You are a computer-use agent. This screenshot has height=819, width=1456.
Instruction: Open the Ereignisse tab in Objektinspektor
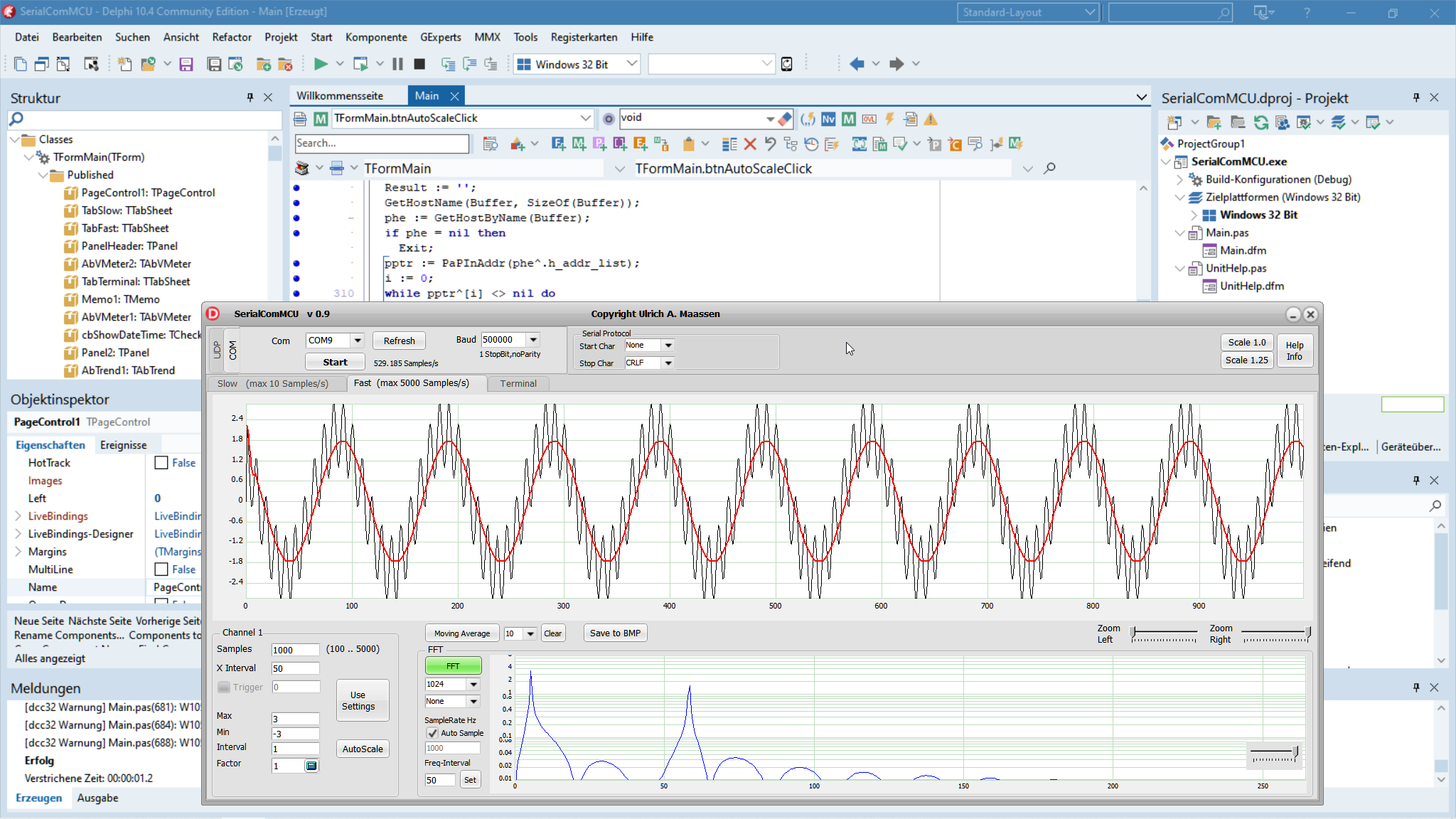pos(123,445)
